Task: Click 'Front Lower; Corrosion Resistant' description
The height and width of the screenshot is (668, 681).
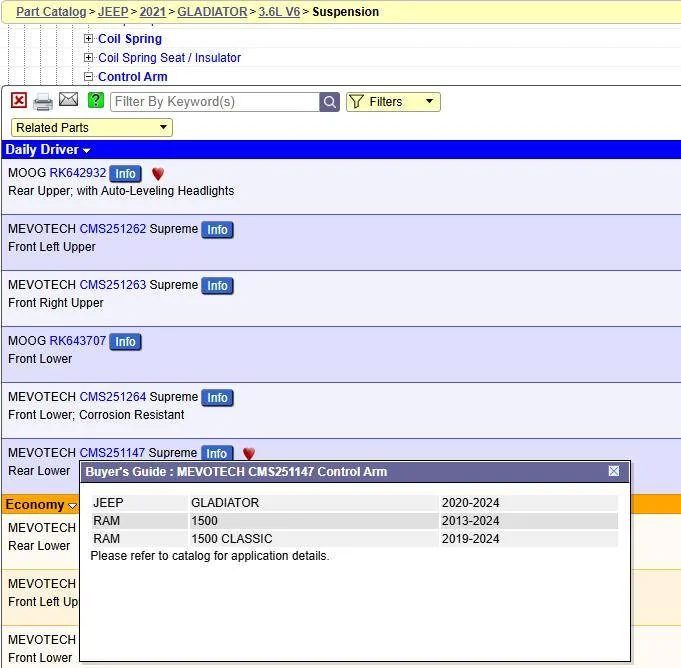Action: tap(96, 415)
